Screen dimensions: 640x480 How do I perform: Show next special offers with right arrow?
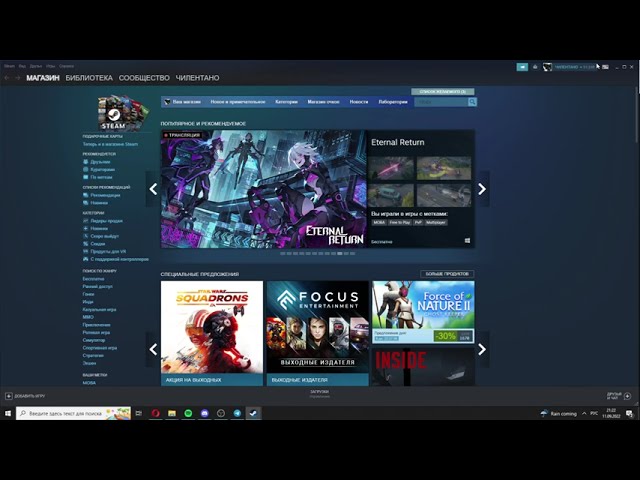[x=482, y=349]
